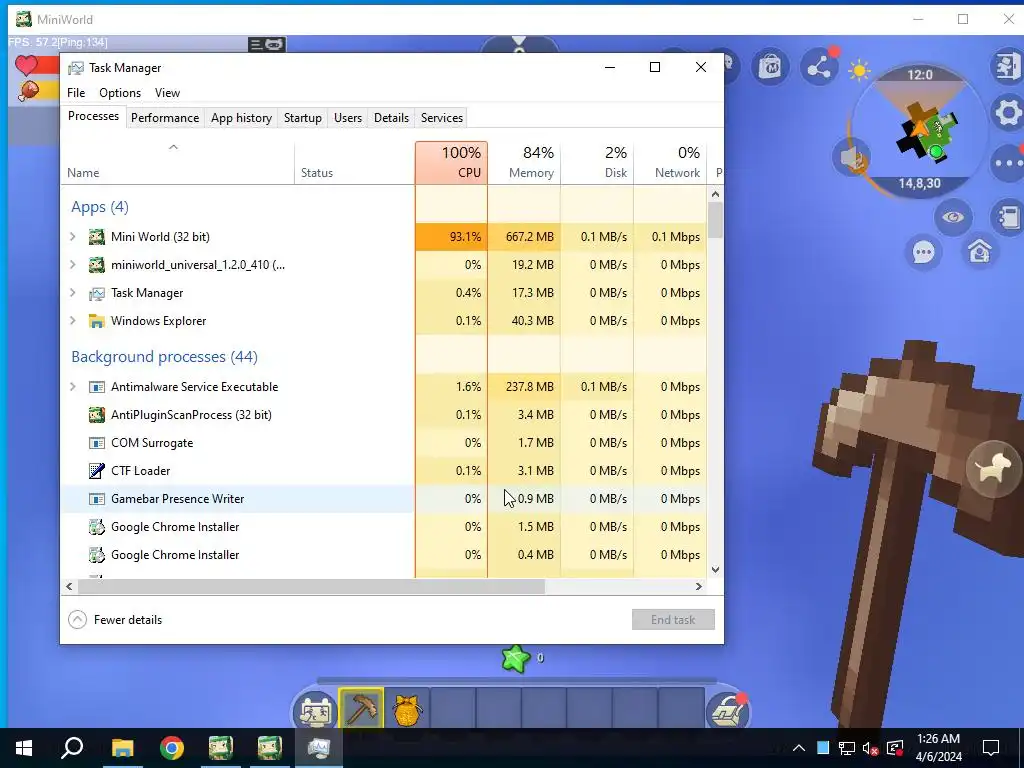Click the green star icon

coord(516,658)
